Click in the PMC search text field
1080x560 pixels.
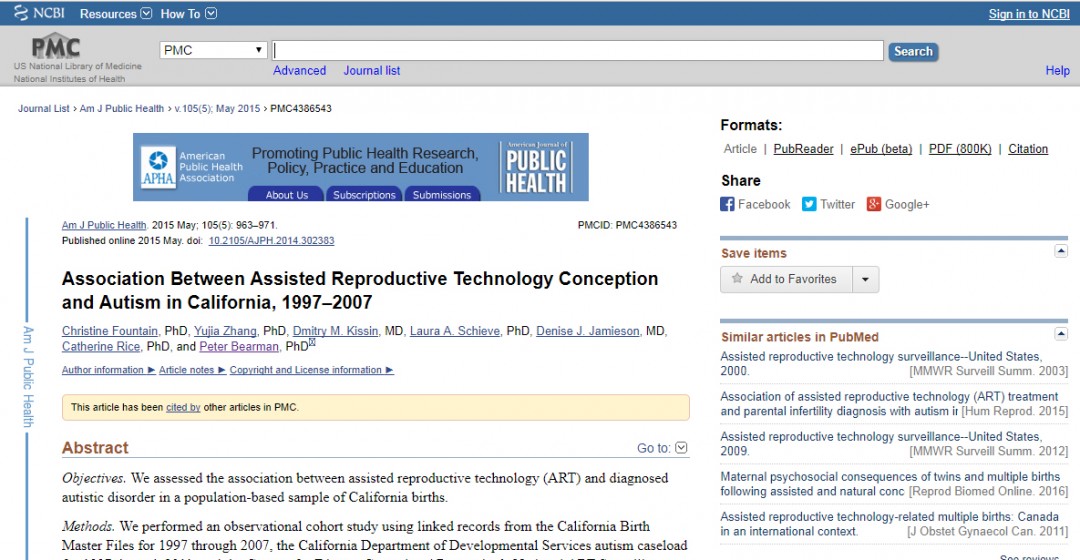[x=578, y=50]
